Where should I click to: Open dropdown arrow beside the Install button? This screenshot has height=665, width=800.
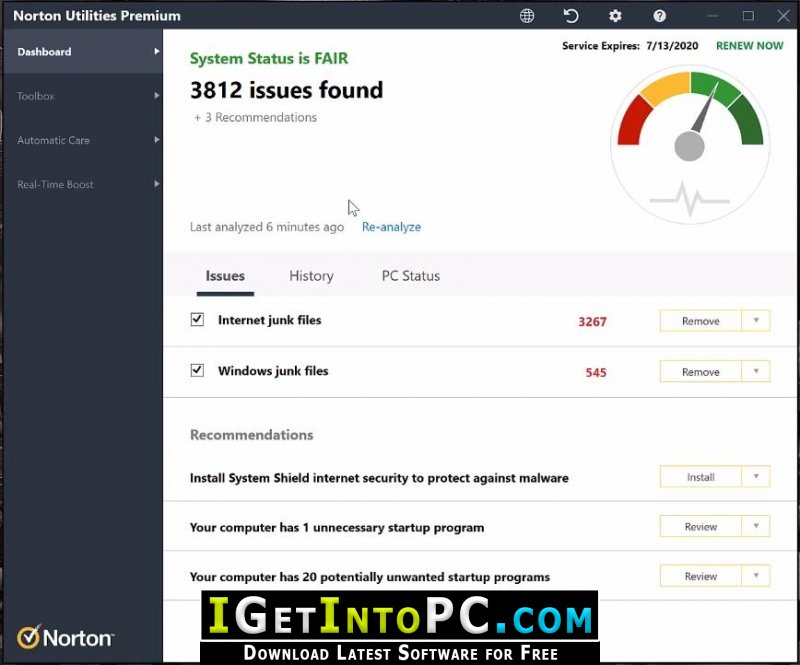coord(756,477)
